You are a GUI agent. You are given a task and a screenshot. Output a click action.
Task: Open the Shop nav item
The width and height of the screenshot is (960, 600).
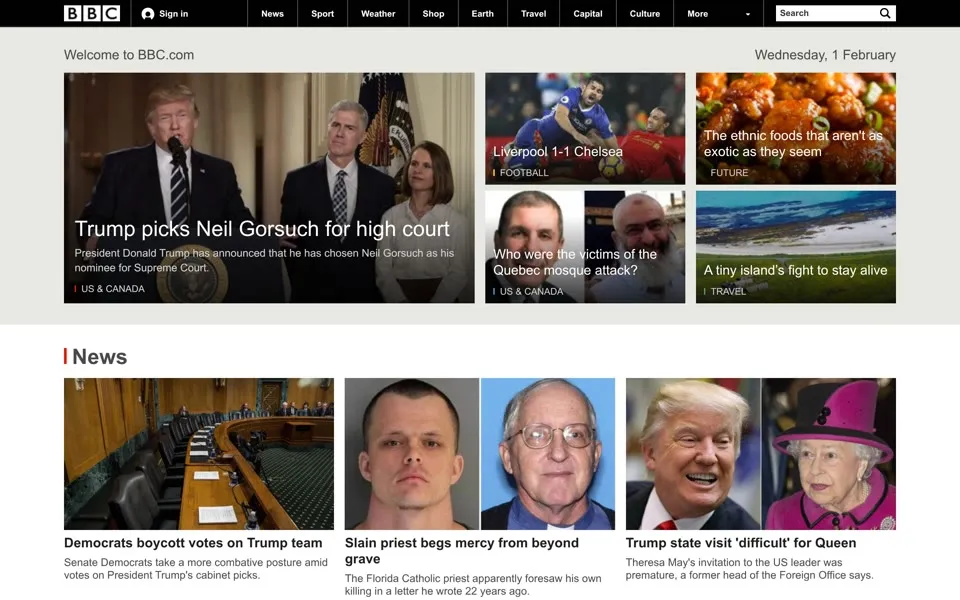click(433, 13)
